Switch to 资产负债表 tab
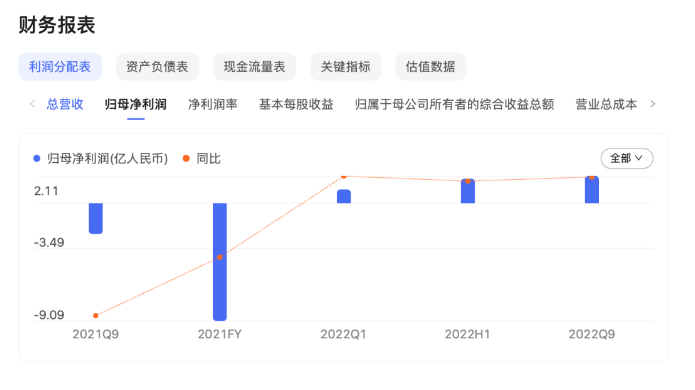The width and height of the screenshot is (695, 390). tap(157, 67)
